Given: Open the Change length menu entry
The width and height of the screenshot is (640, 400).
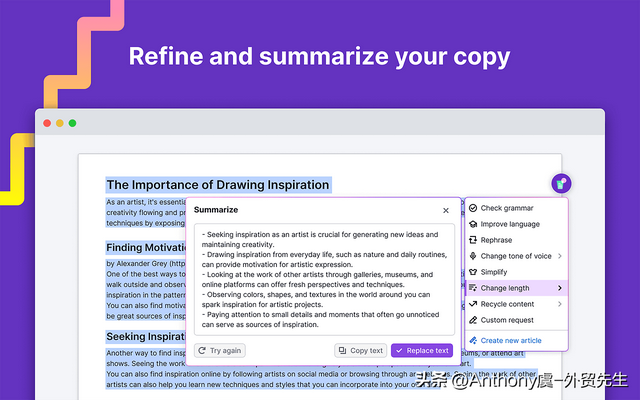Looking at the screenshot, I should [516, 288].
